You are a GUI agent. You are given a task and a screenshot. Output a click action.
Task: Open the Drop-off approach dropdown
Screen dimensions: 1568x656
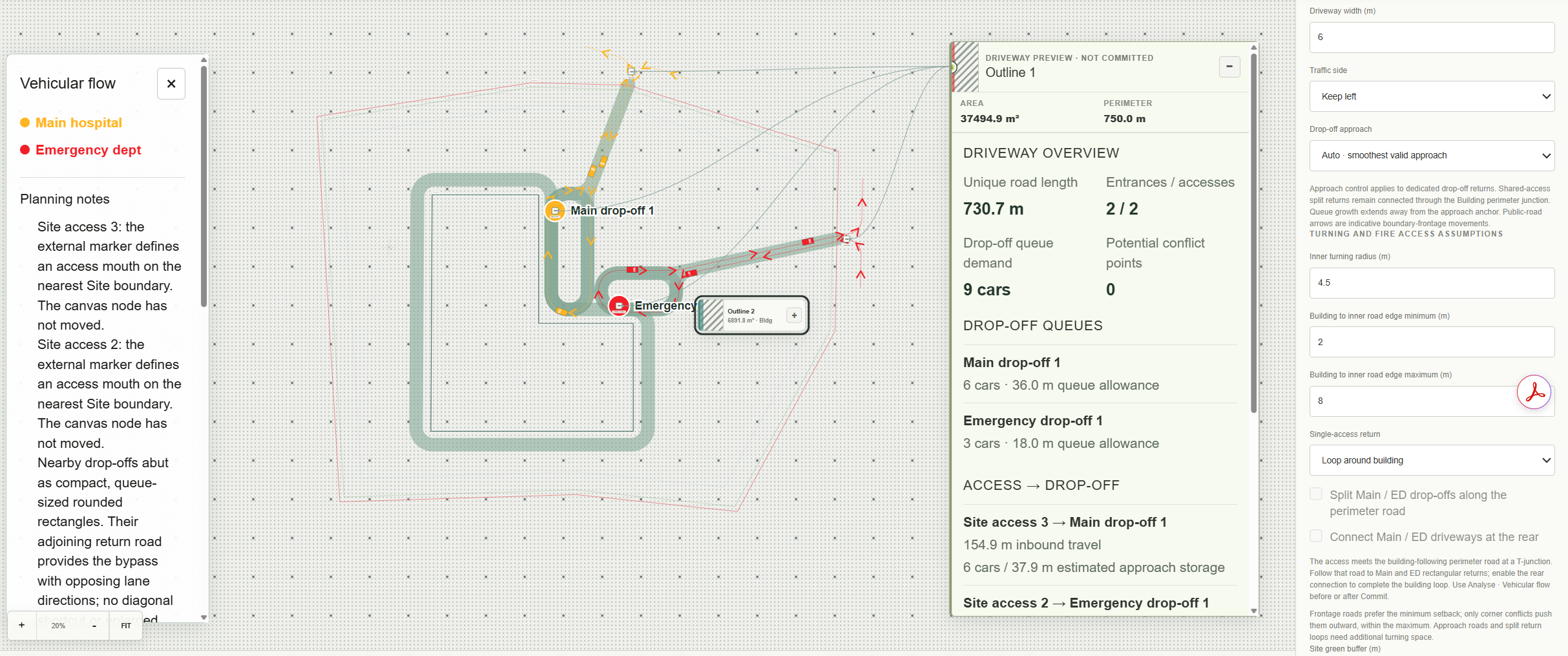(1432, 155)
